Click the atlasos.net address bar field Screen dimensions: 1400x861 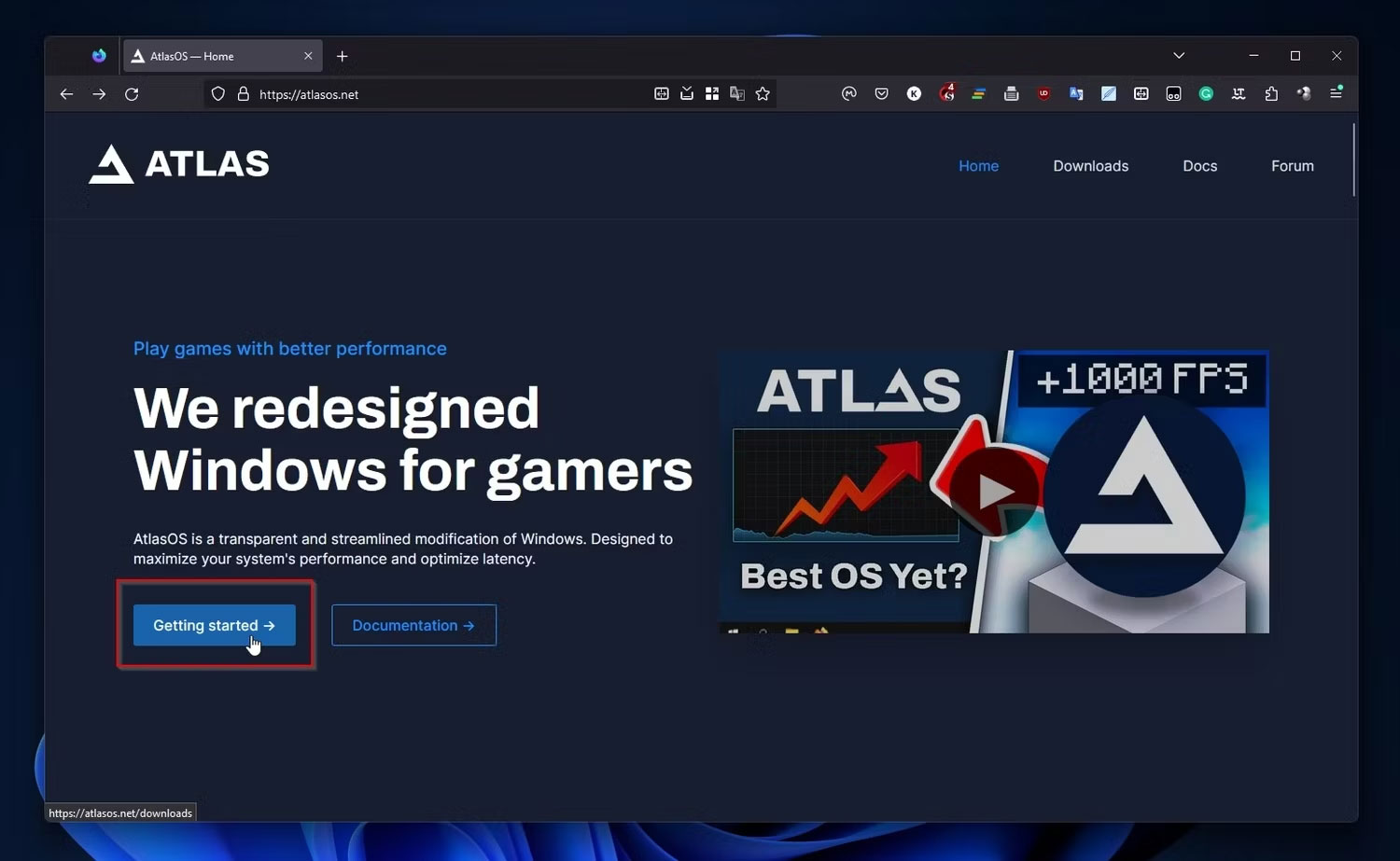429,94
